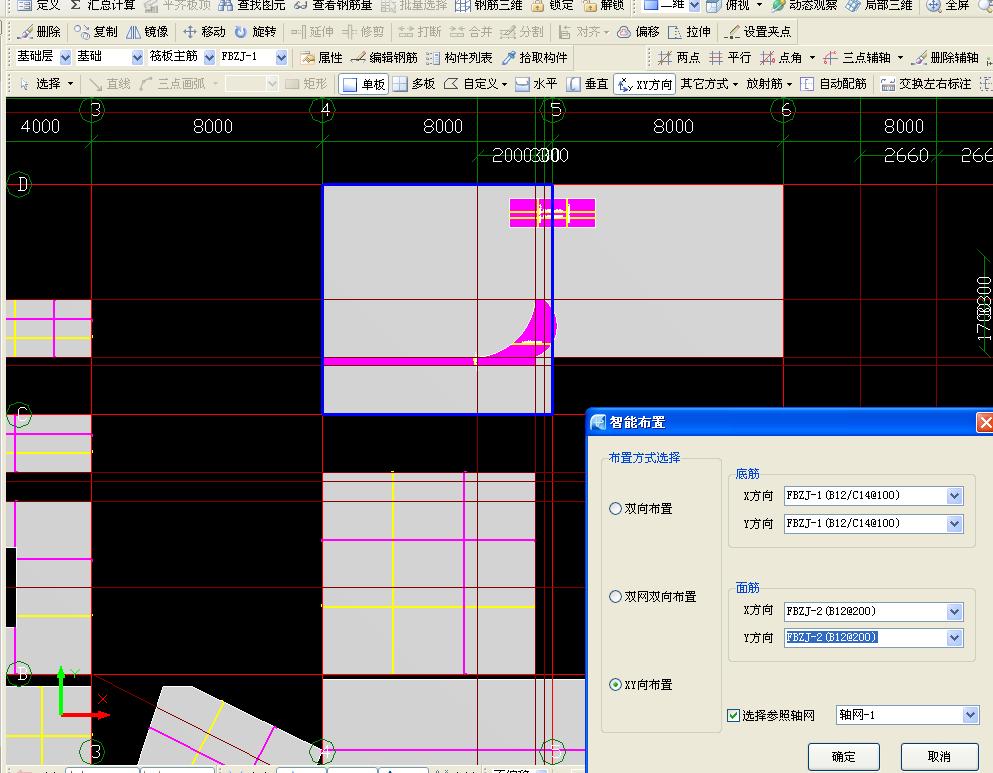The image size is (993, 773).
Task: Expand 底筋 Y方向 rebar dropdown
Action: click(x=955, y=524)
